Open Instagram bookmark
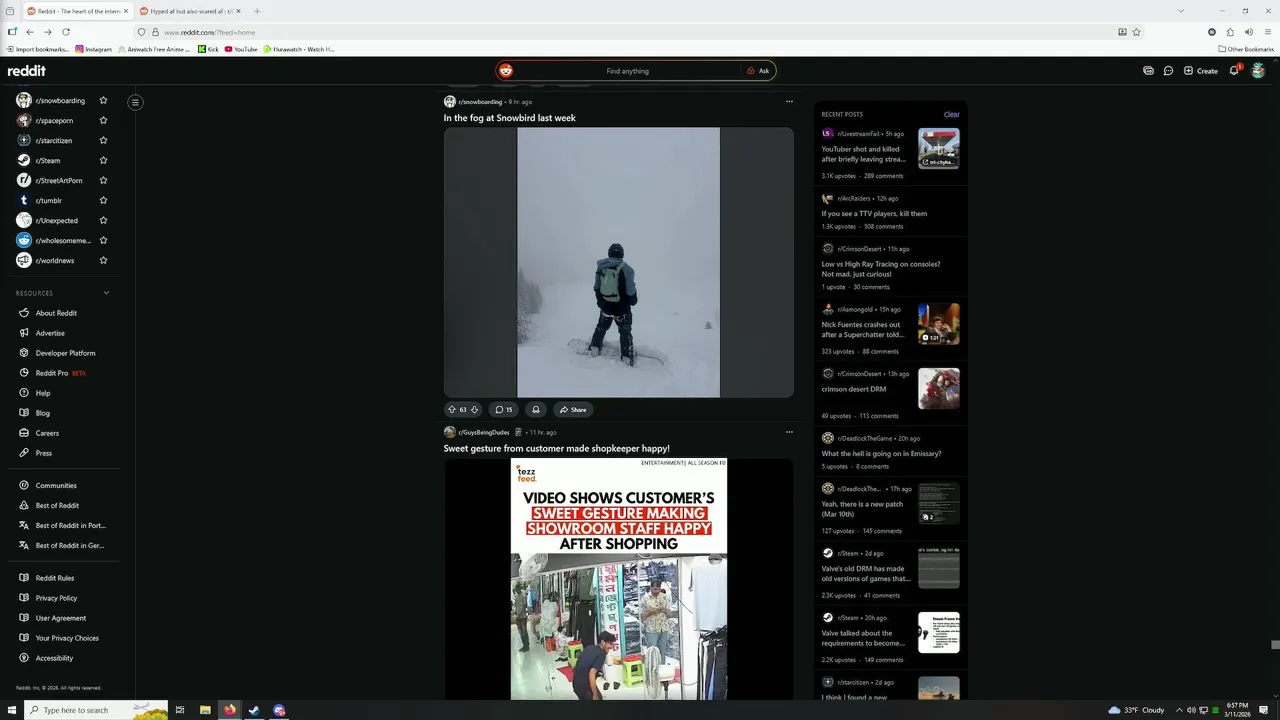Screen dimensions: 1280x720 point(94,49)
